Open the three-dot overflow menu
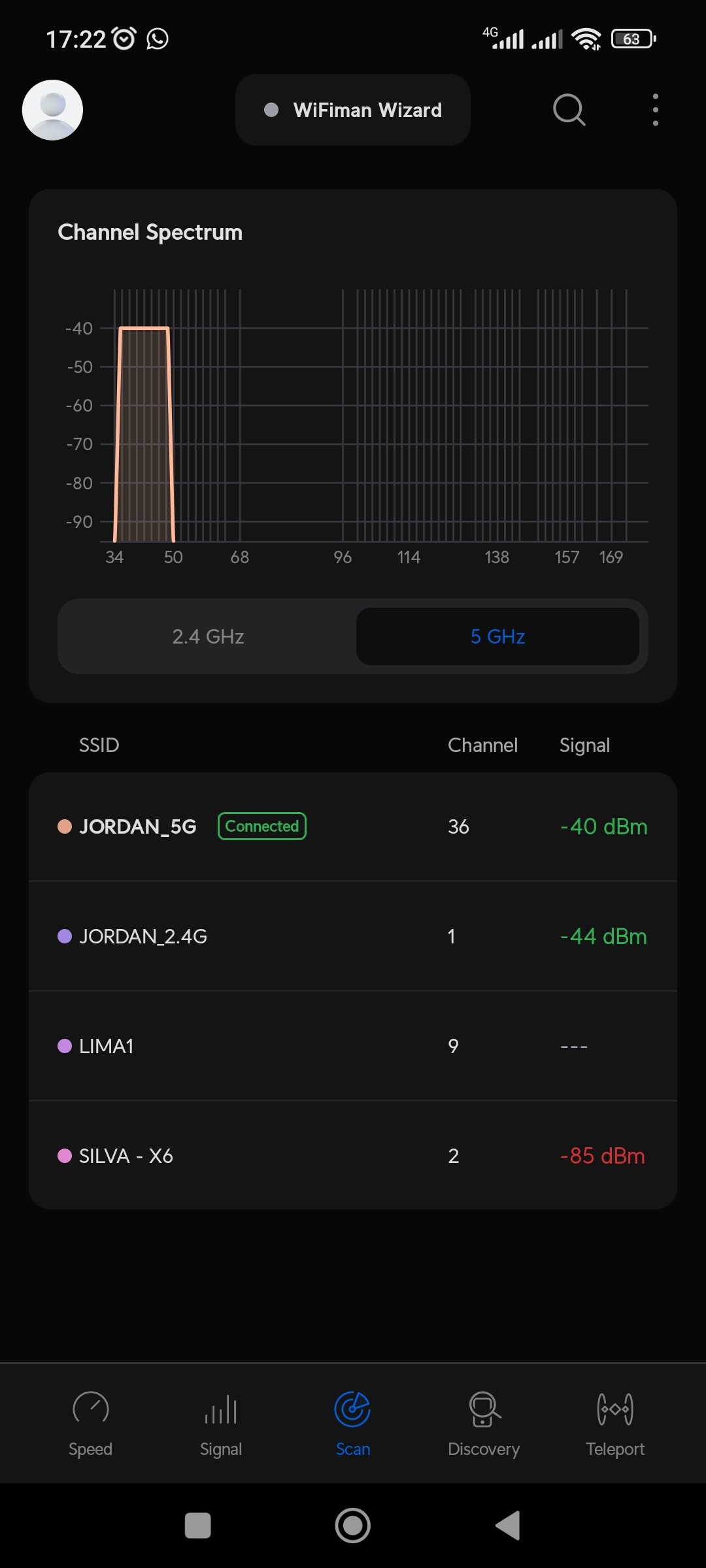The image size is (706, 1568). click(x=655, y=110)
